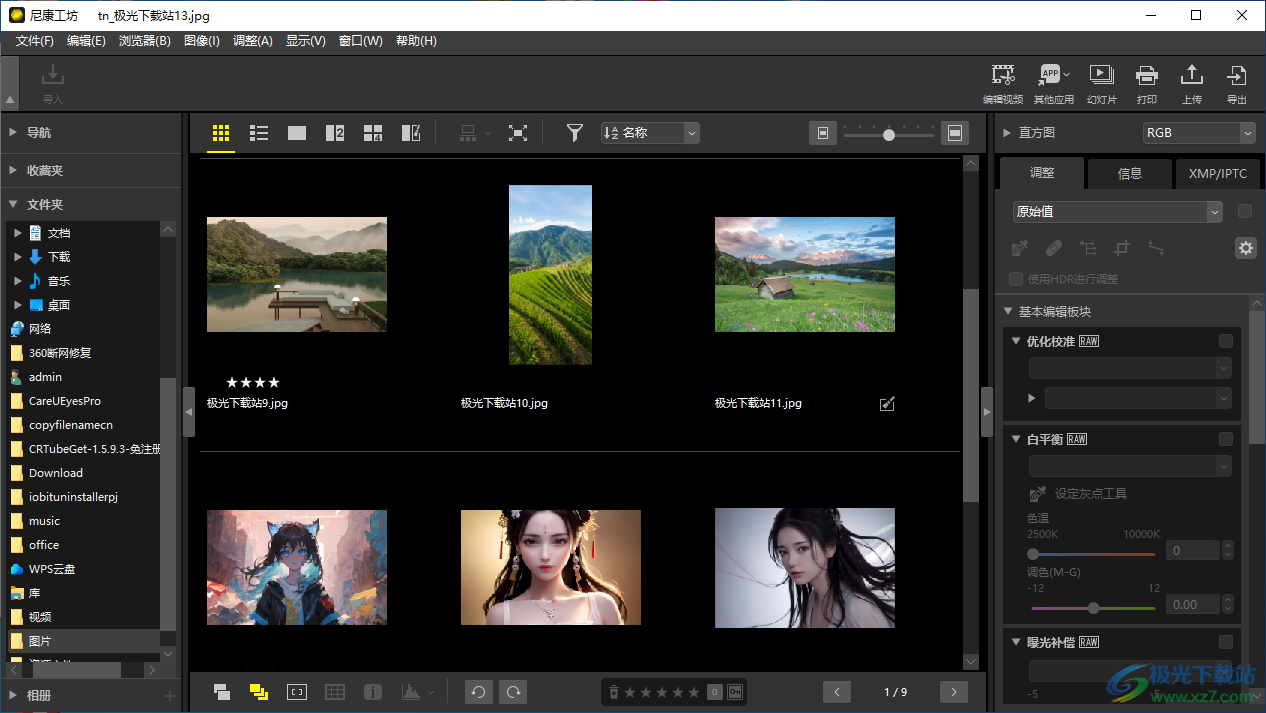Enter full screen view
Viewport: 1266px width, 713px height.
pos(518,133)
